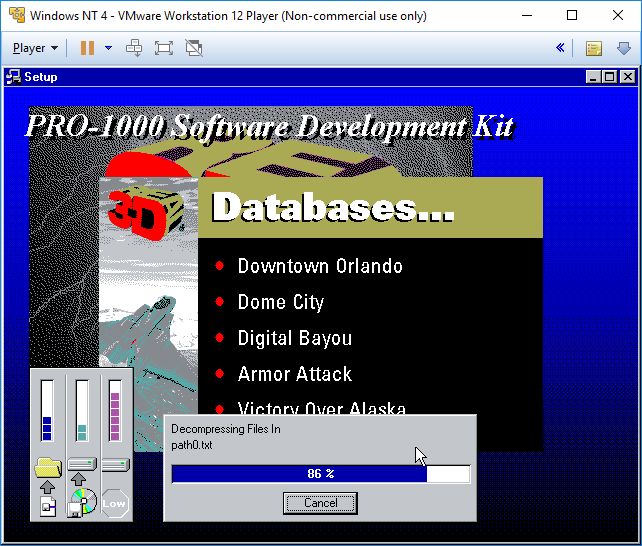Close the Setup window
Viewport: 642px width, 546px height.
pos(628,77)
